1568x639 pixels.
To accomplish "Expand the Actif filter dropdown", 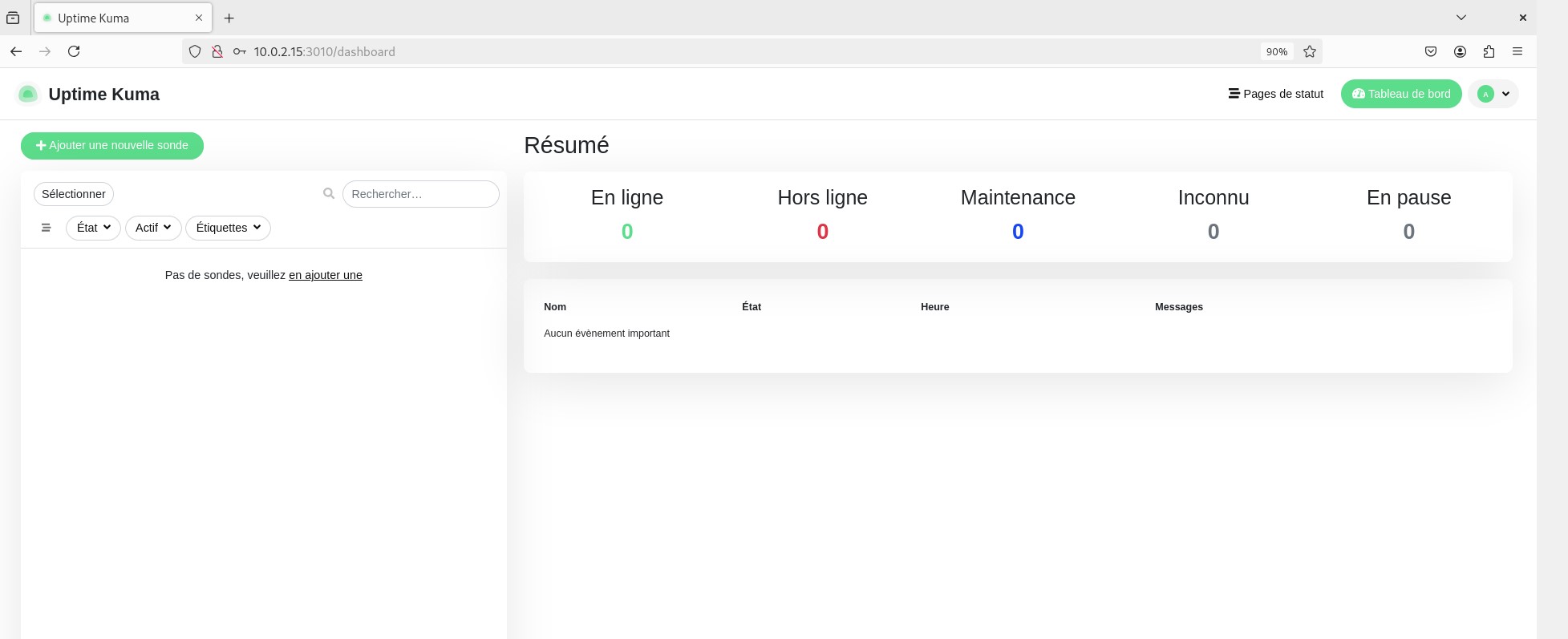I will coord(152,228).
